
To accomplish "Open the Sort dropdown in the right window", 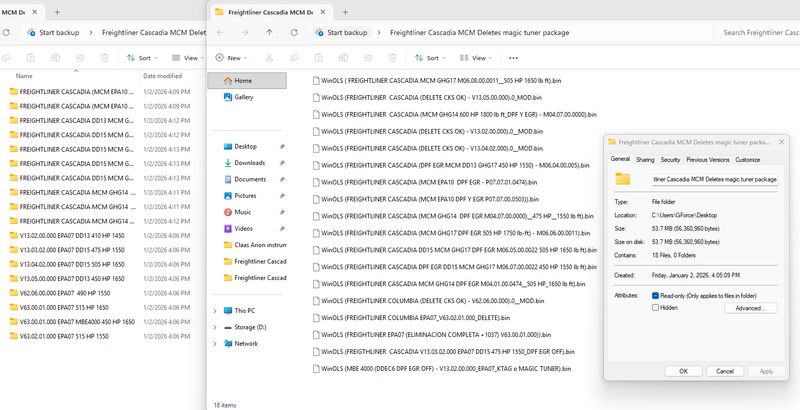I will pyautogui.click(x=433, y=58).
